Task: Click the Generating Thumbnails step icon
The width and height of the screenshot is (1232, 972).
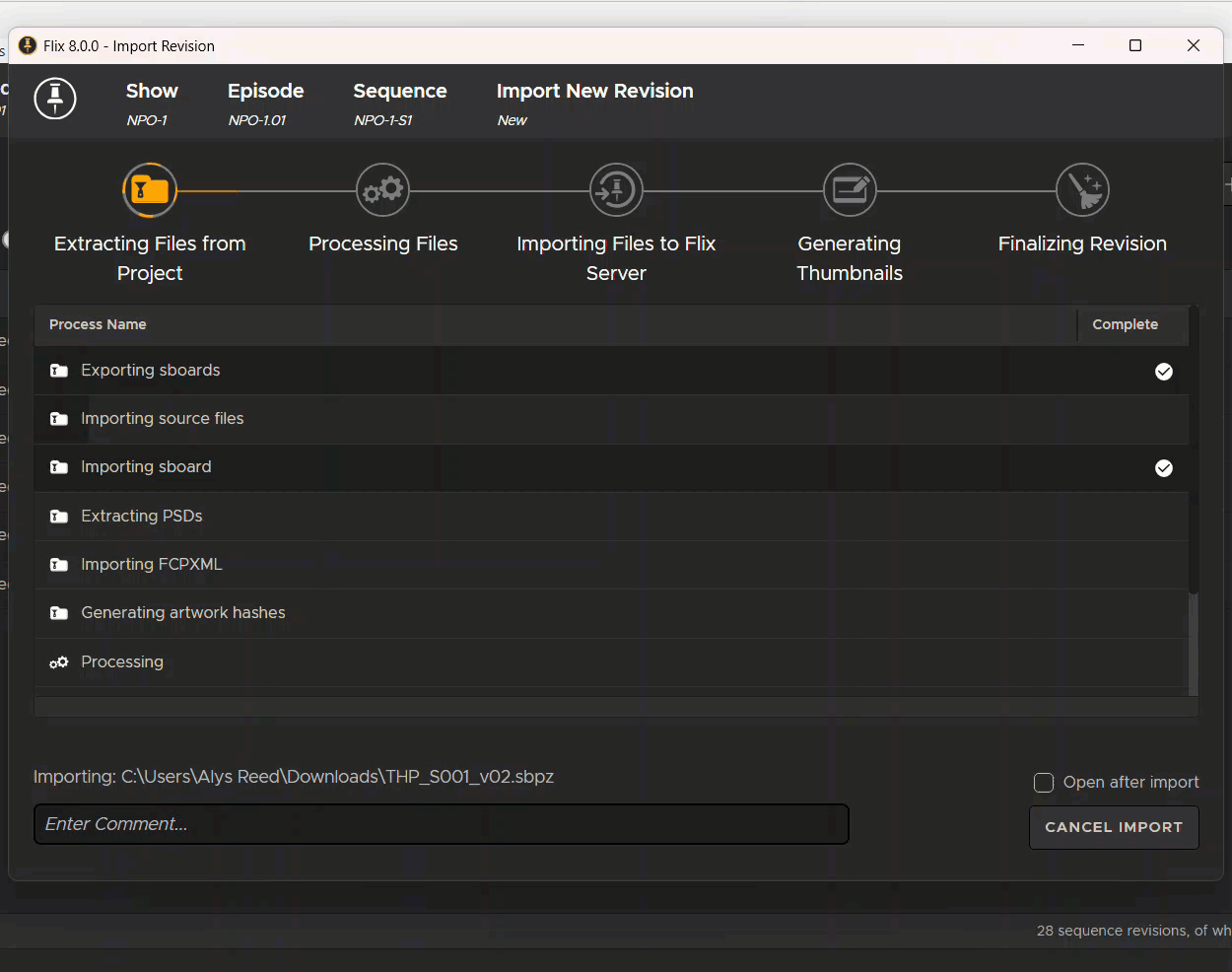Action: point(850,190)
